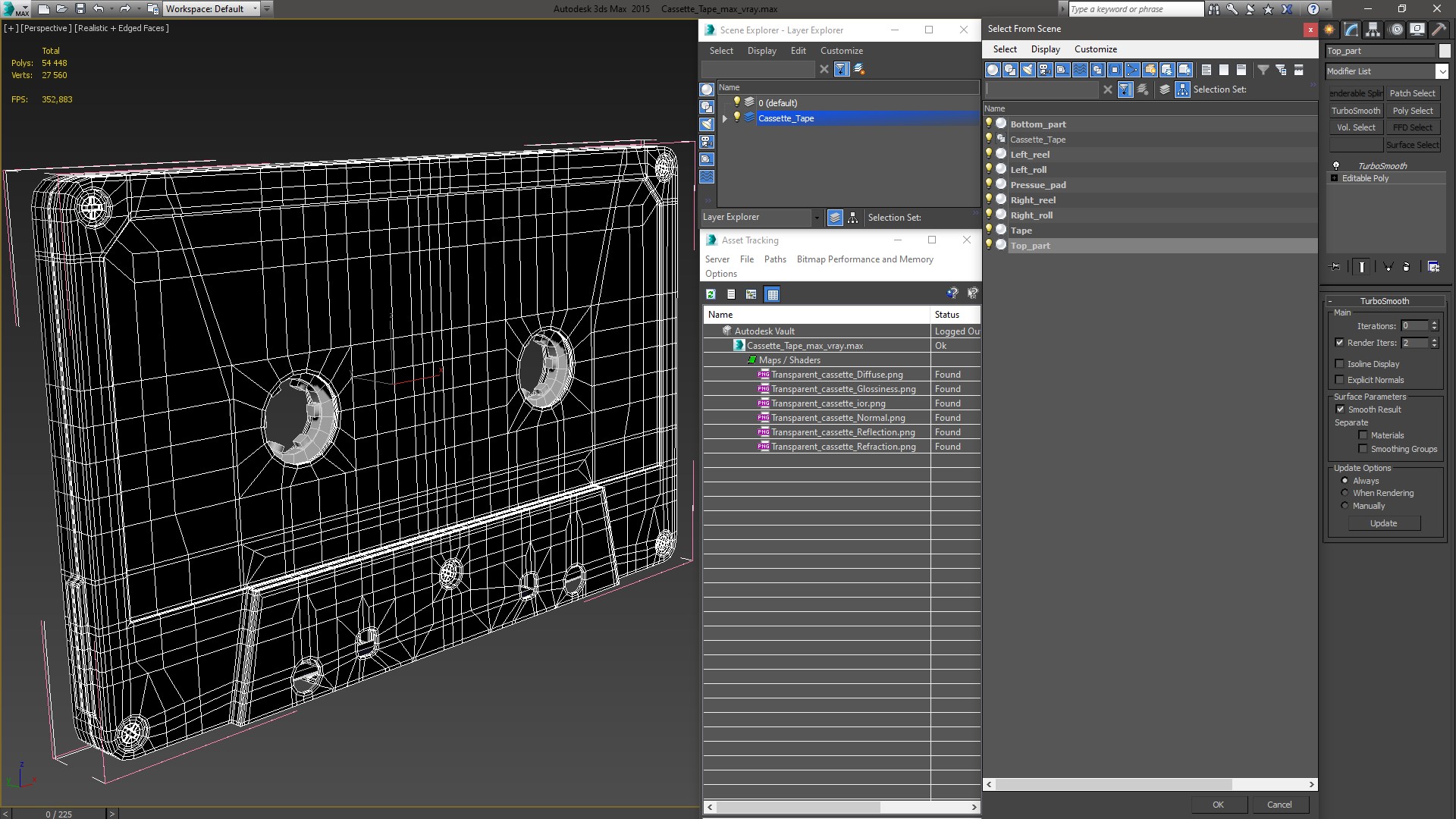Select Manually update option
This screenshot has height=819, width=1456.
point(1345,506)
